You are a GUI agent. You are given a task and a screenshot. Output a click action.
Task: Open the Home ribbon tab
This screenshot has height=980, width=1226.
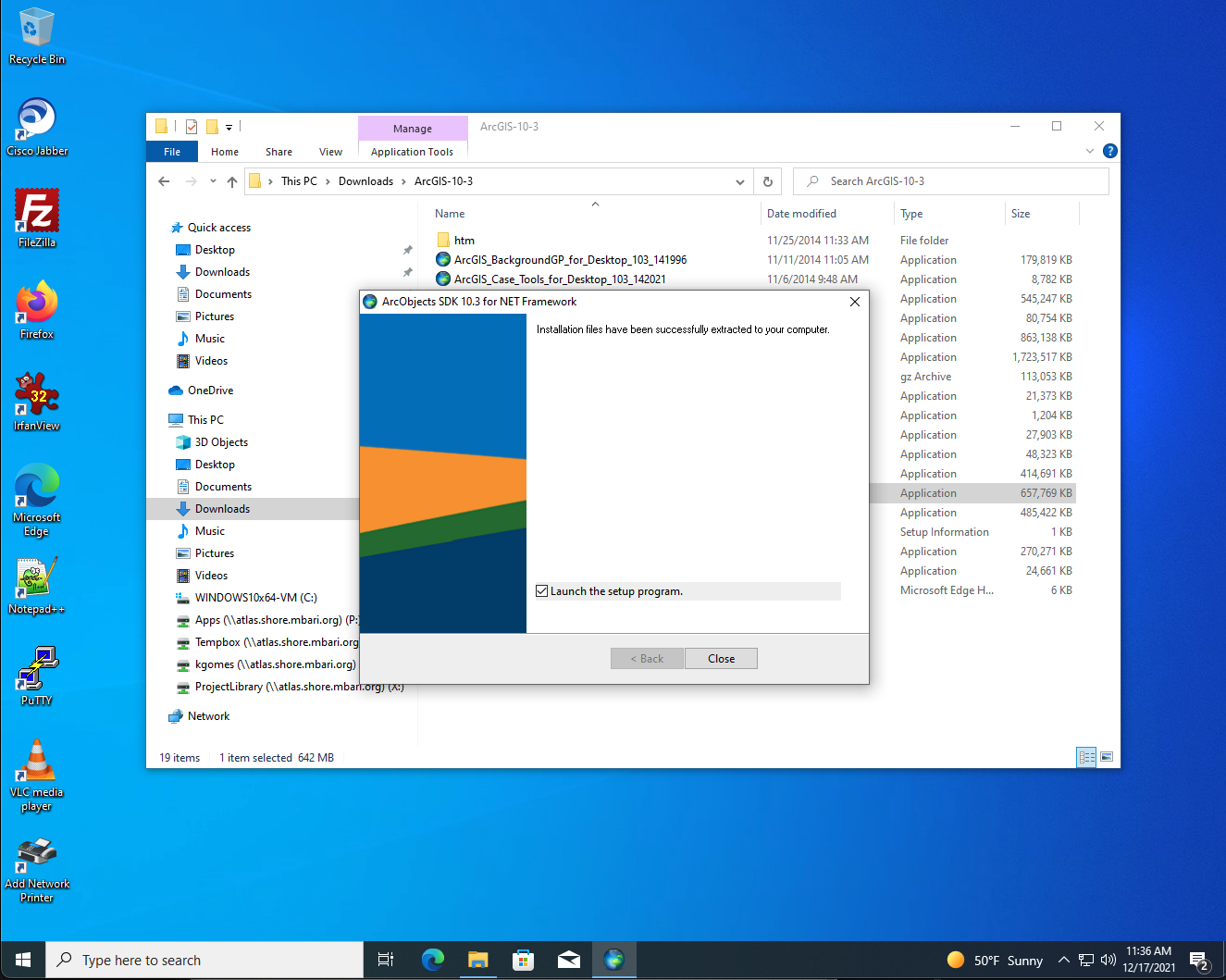225,152
